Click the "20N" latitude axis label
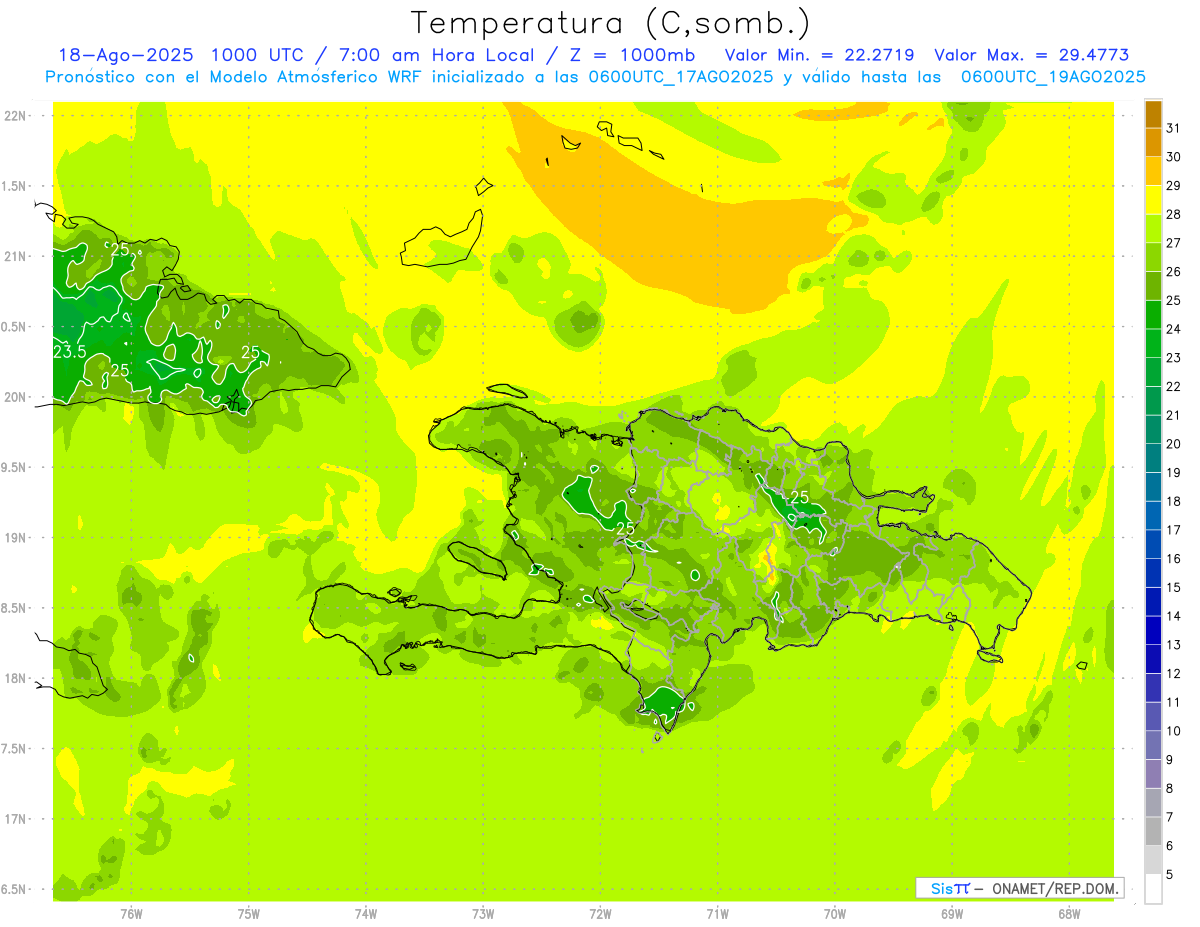 pyautogui.click(x=14, y=397)
